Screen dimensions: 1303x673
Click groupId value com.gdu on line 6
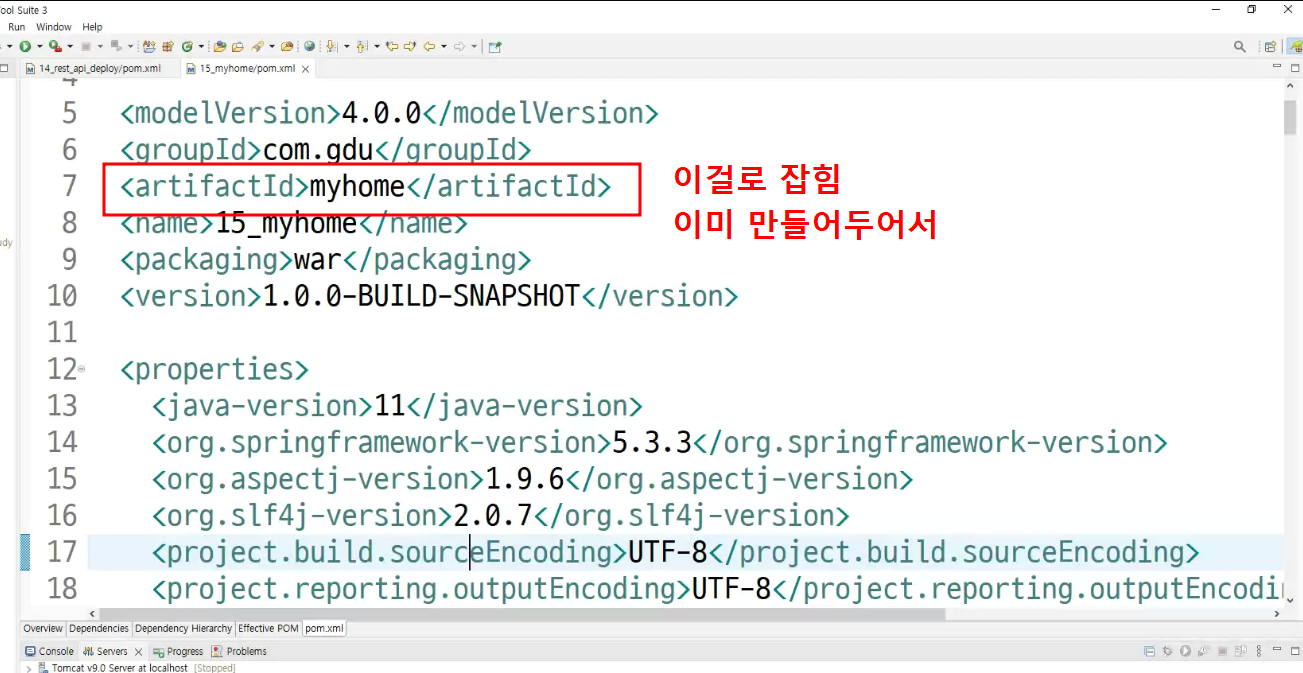[317, 150]
